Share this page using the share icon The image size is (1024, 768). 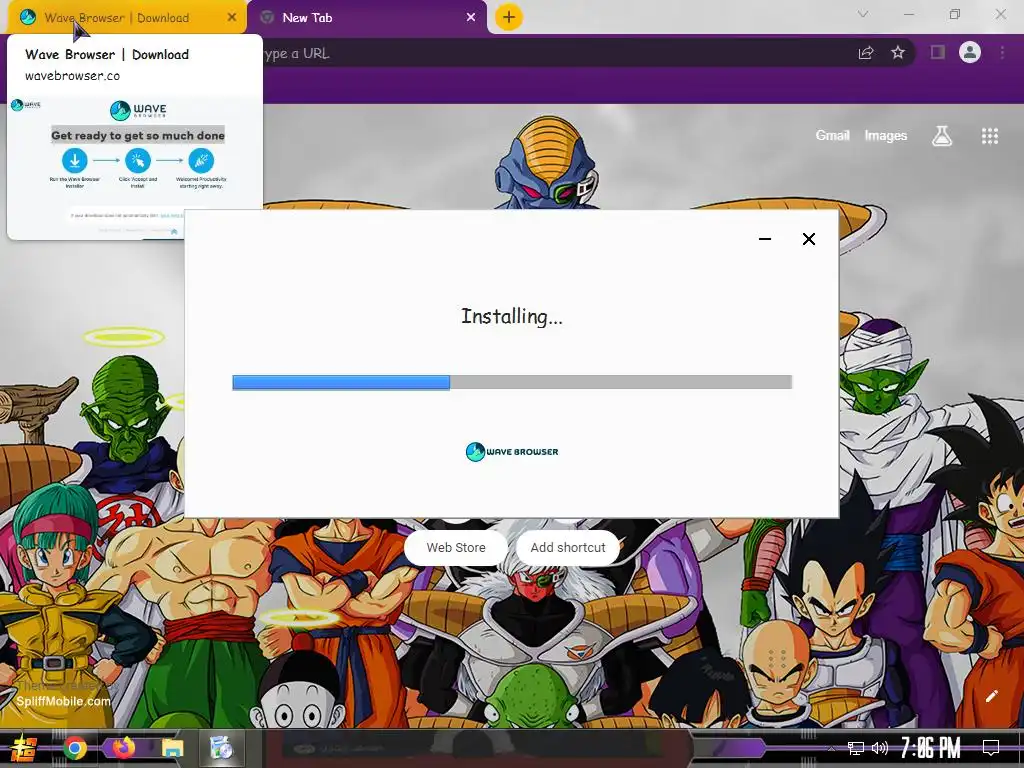coord(866,53)
